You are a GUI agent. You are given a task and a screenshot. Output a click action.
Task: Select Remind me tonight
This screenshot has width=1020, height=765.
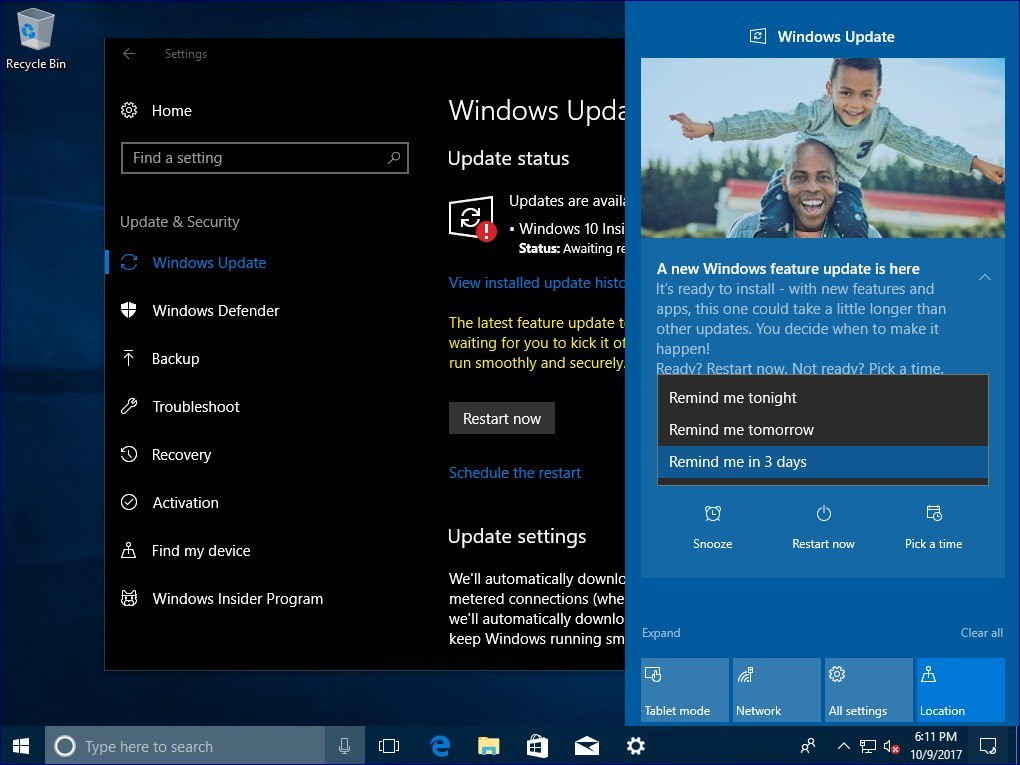point(823,397)
